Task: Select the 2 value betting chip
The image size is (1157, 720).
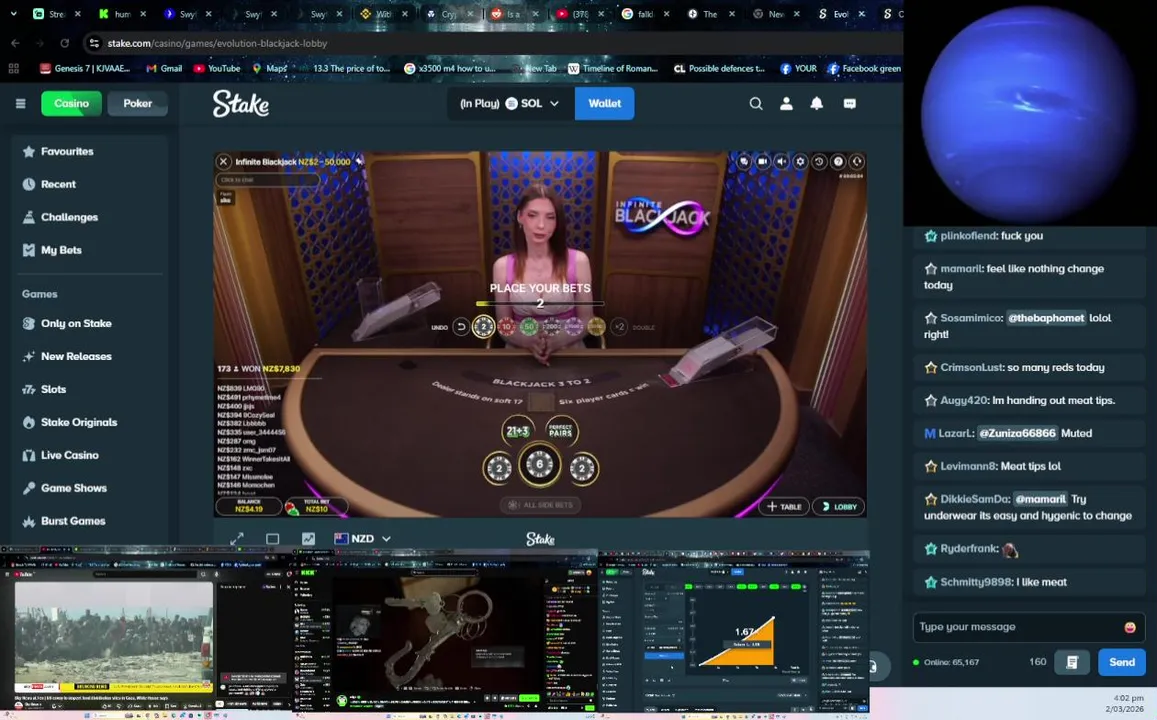Action: pos(483,327)
